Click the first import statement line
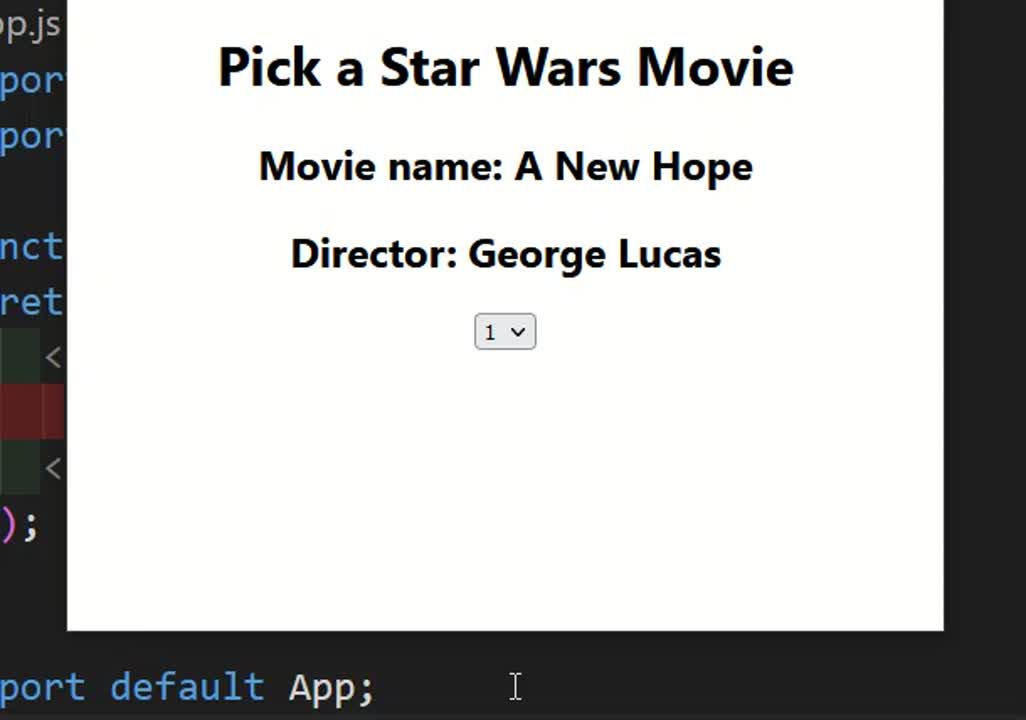This screenshot has width=1026, height=720. [33, 81]
